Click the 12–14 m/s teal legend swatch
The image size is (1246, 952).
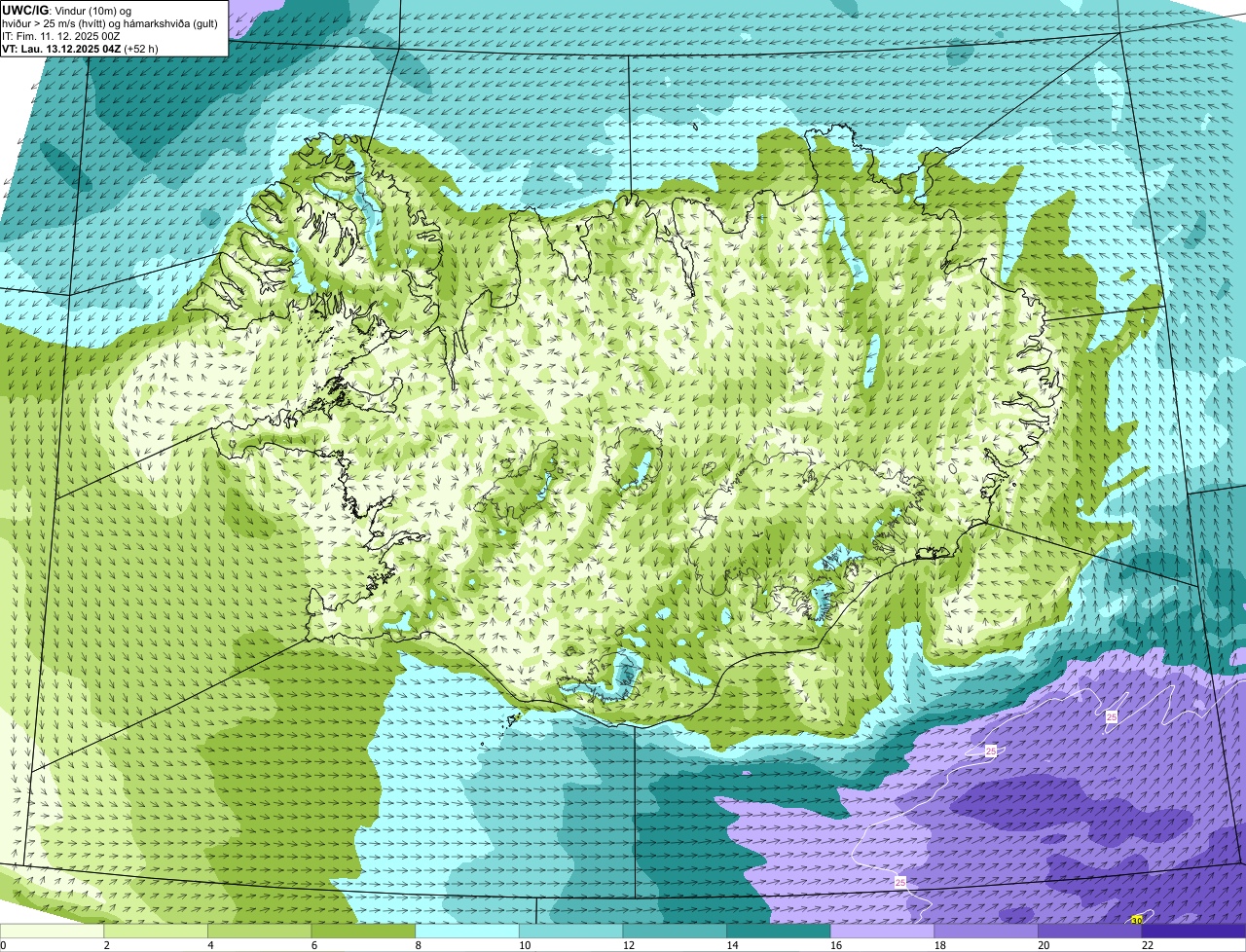675,931
